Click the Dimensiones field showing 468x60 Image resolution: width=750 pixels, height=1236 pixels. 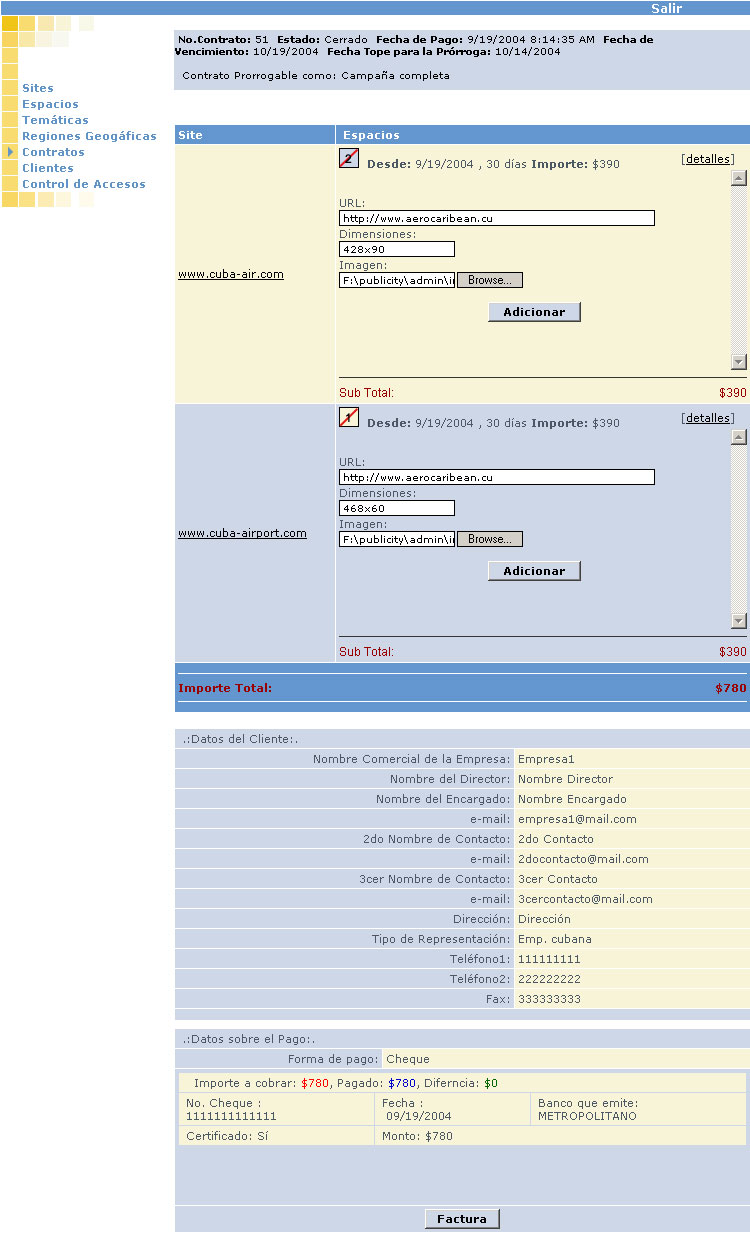point(396,508)
